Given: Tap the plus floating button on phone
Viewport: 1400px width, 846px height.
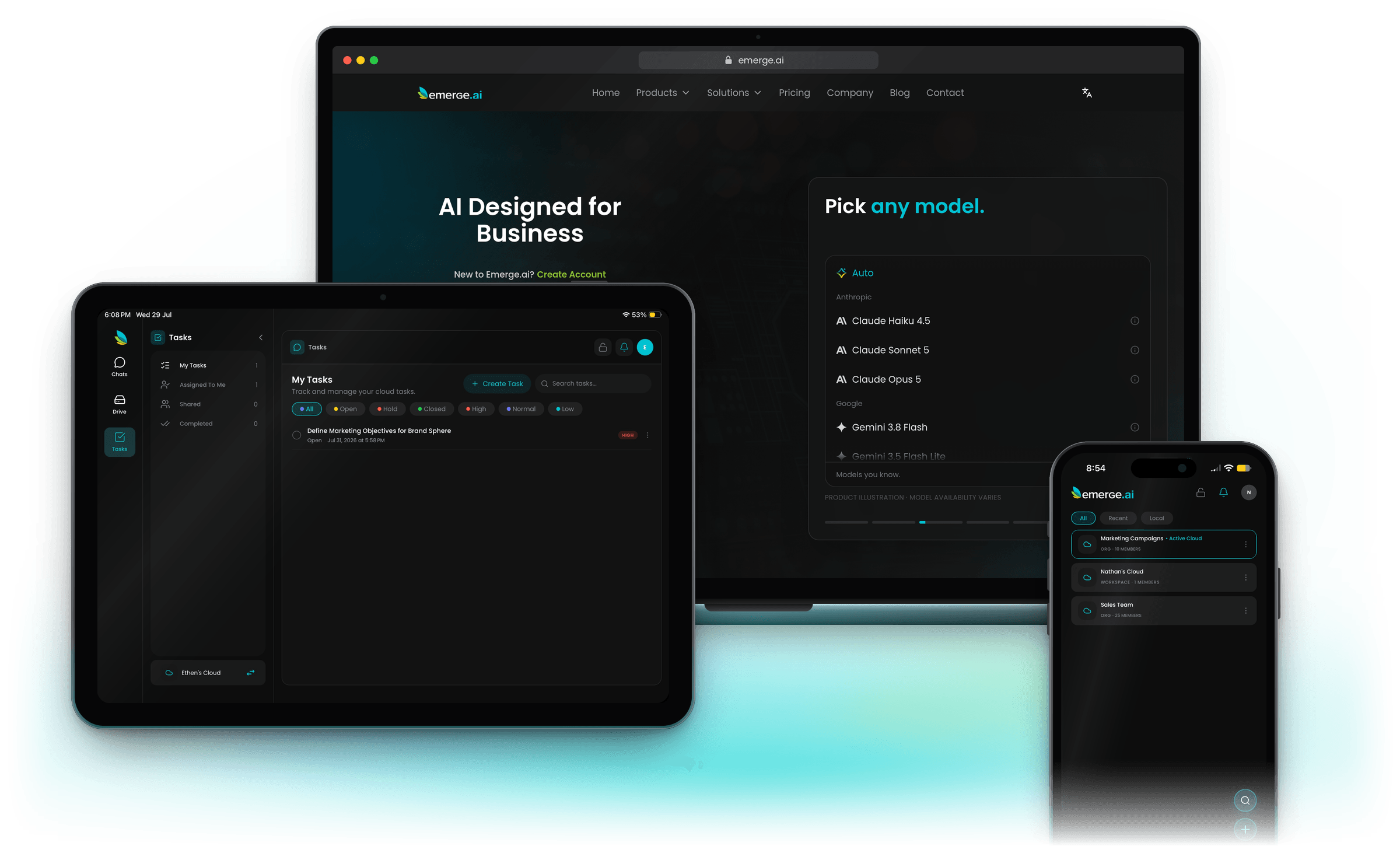Looking at the screenshot, I should coord(1245,830).
